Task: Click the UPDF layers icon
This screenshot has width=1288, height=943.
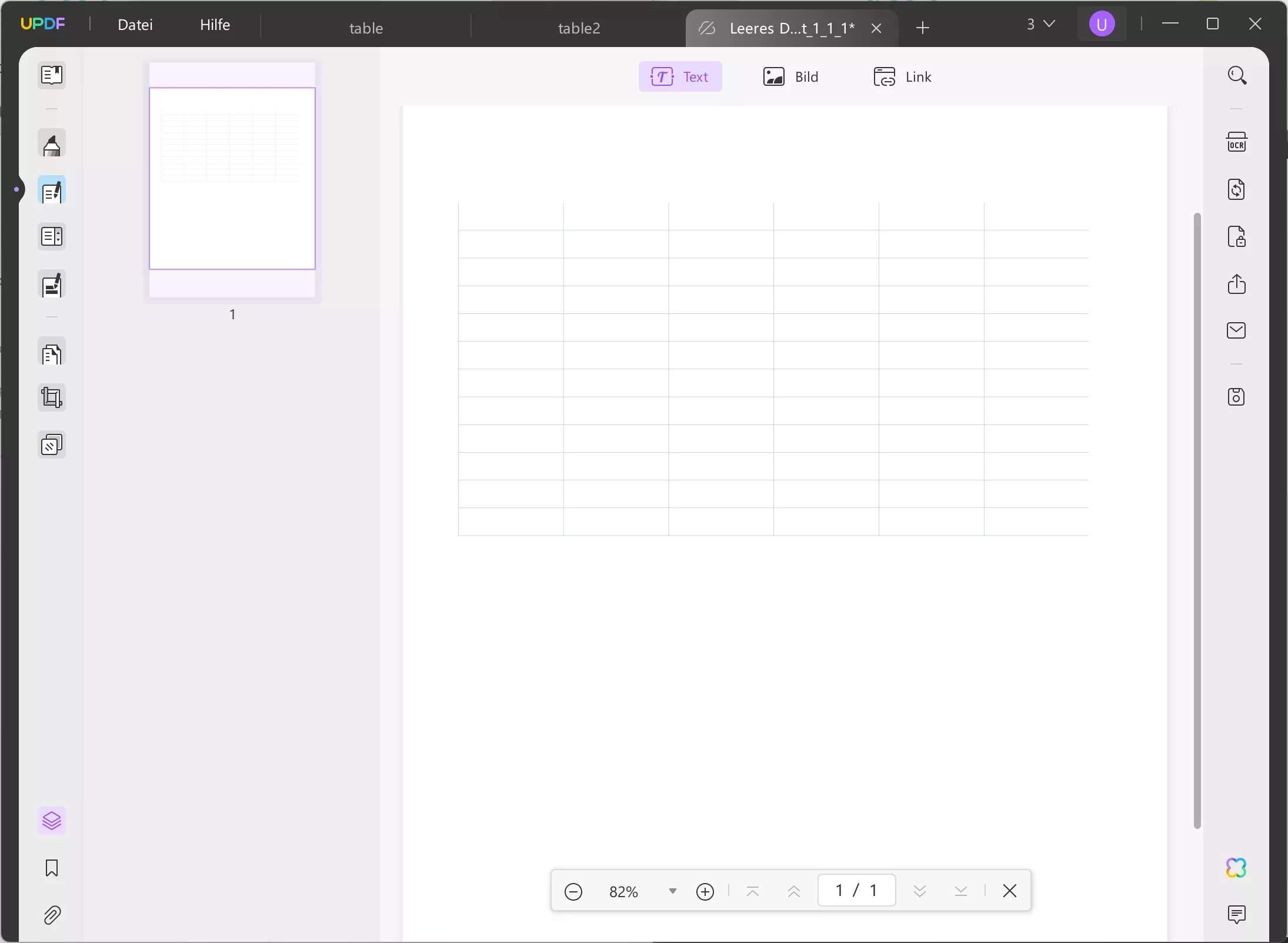Action: tap(52, 820)
